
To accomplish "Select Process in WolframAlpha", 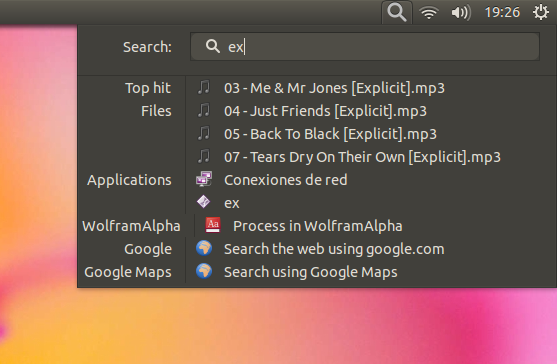I will click(x=318, y=226).
